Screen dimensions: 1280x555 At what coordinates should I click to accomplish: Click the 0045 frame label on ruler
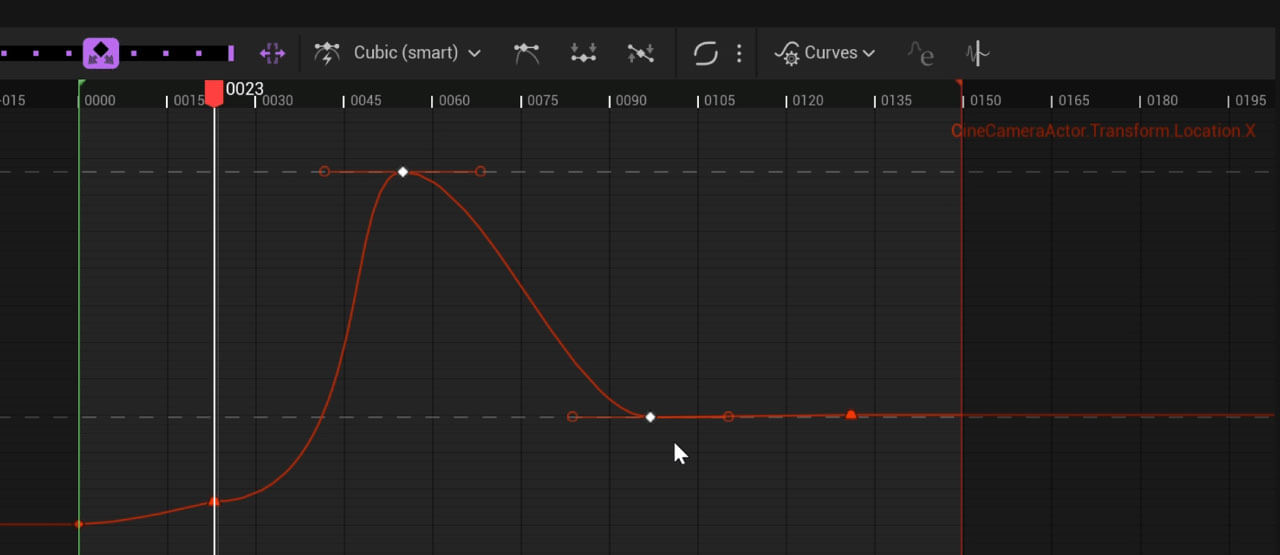tap(366, 101)
